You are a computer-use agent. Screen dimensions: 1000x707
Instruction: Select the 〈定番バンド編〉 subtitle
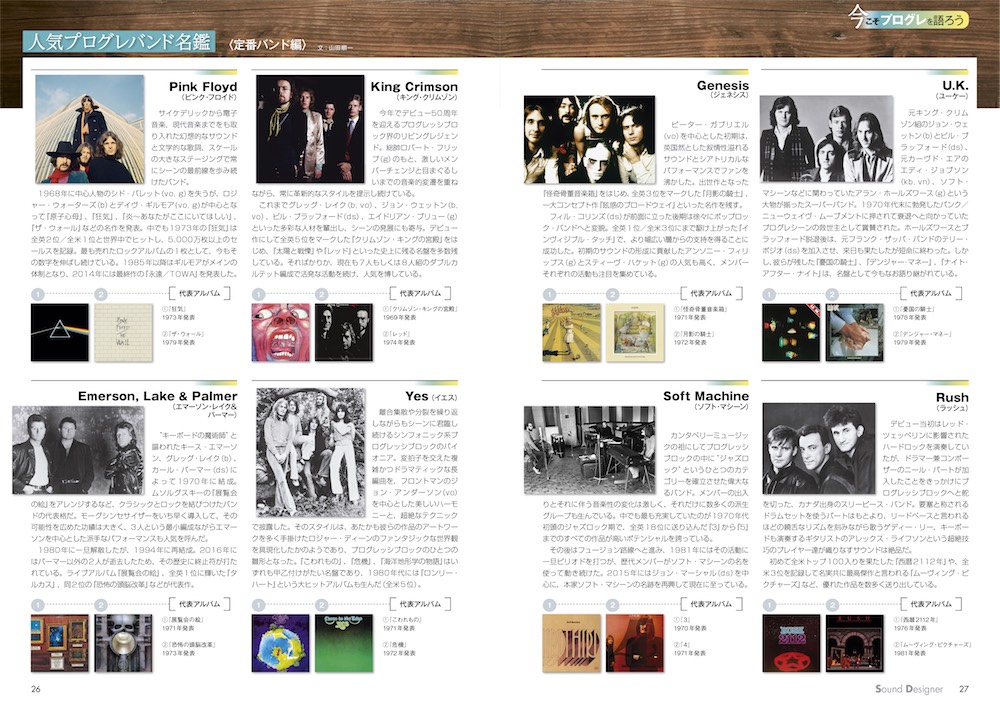point(268,45)
